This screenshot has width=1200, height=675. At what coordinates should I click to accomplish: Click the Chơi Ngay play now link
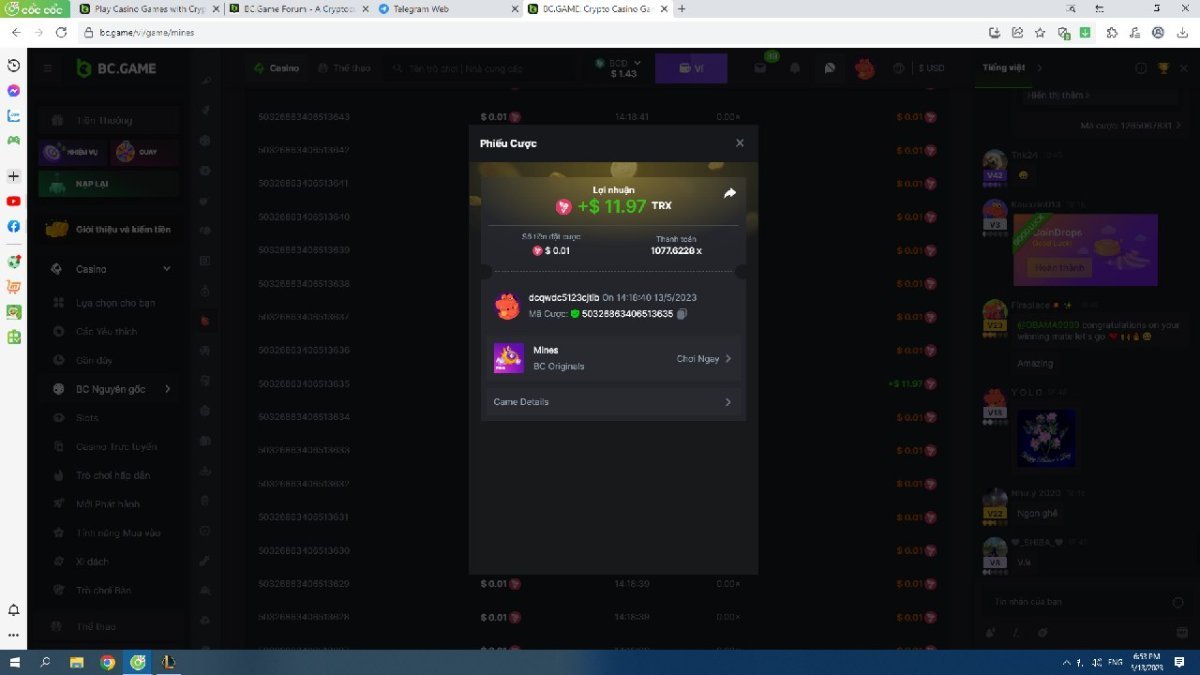click(x=703, y=358)
